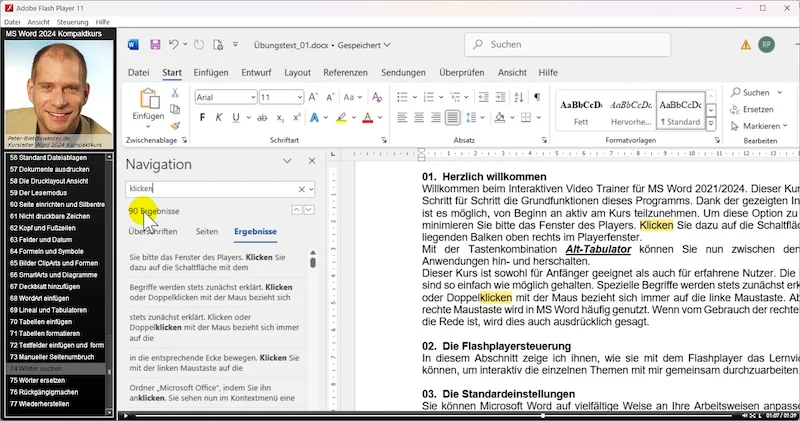This screenshot has height=421, width=800.
Task: Click the player play button
Action: pos(126,416)
